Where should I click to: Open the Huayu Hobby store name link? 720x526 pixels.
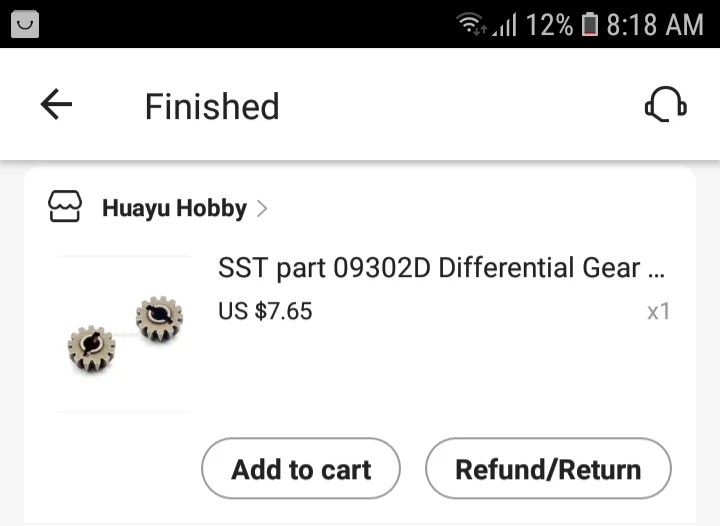(174, 208)
